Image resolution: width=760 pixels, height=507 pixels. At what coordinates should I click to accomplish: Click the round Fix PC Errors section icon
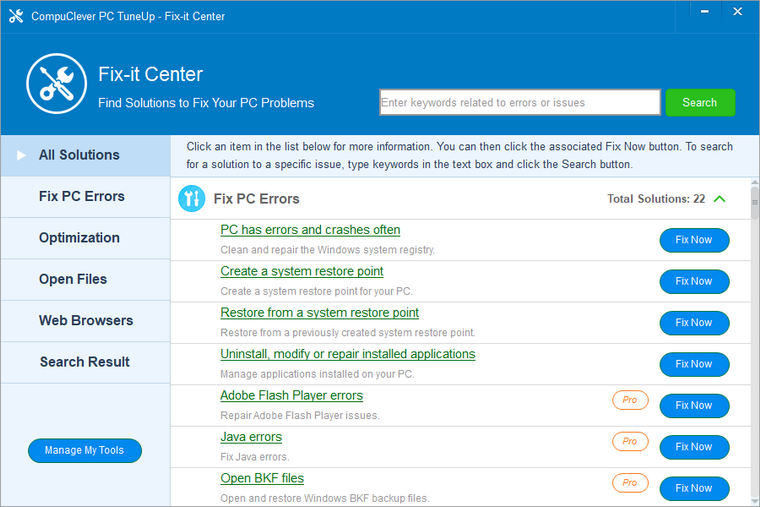[x=191, y=199]
